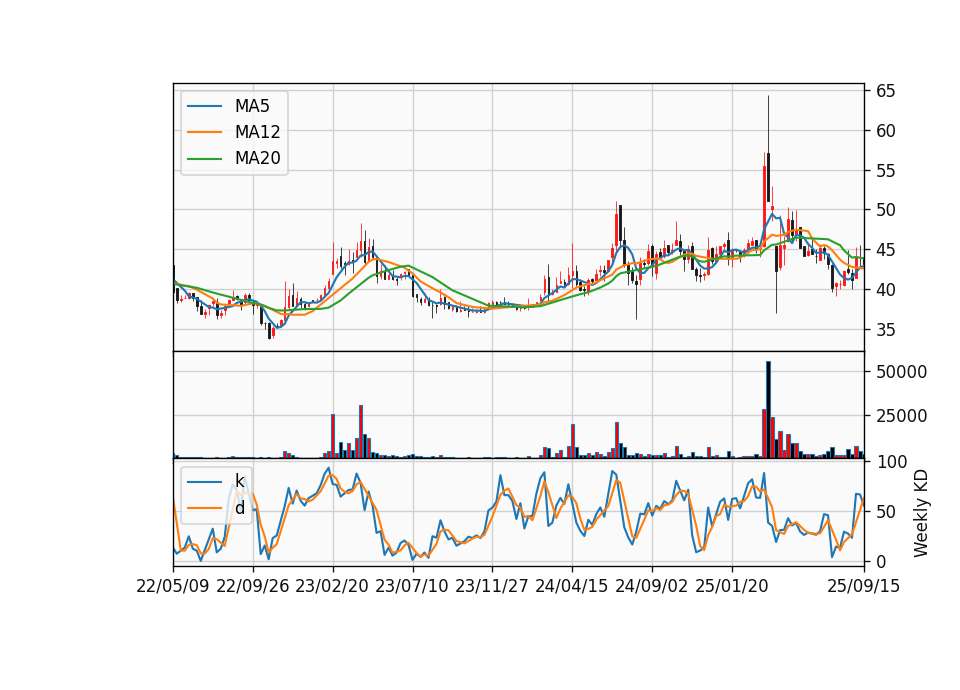Click the d legend label in KD panel

point(239,508)
